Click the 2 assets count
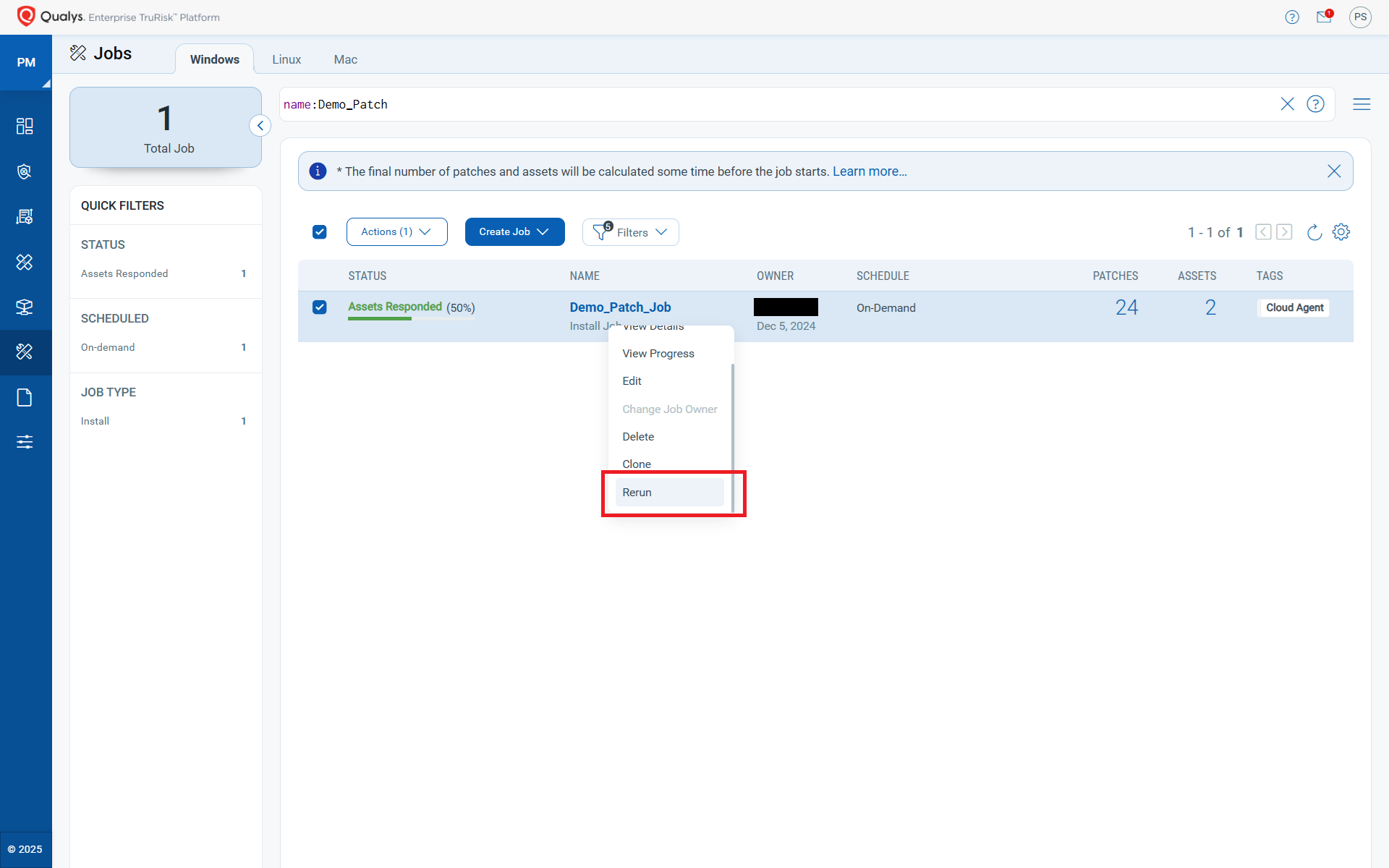Viewport: 1389px width, 868px height. 1210,307
